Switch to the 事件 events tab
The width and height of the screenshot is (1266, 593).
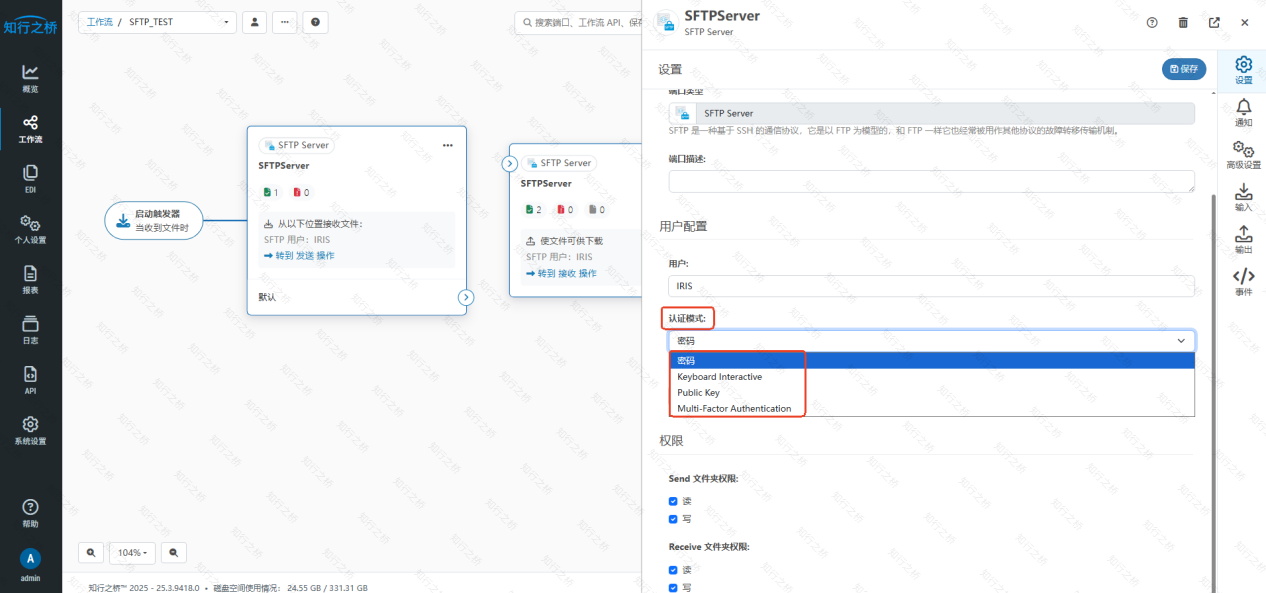pos(1243,281)
